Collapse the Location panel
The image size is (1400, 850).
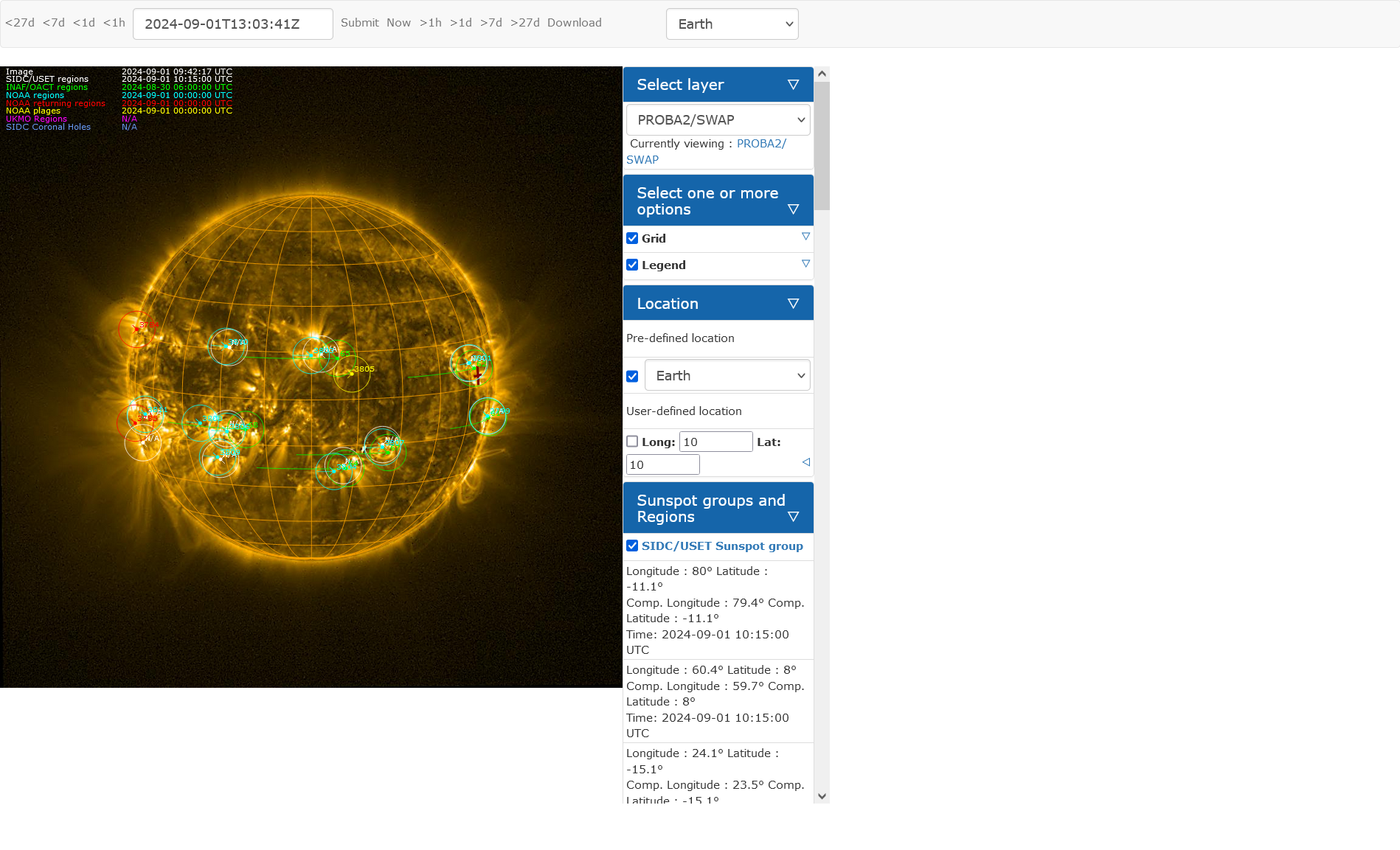point(793,303)
